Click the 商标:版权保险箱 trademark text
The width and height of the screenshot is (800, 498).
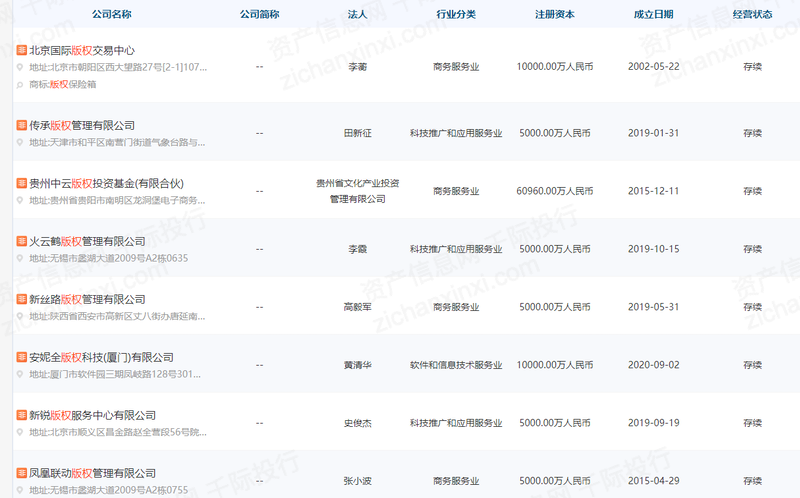tap(63, 85)
